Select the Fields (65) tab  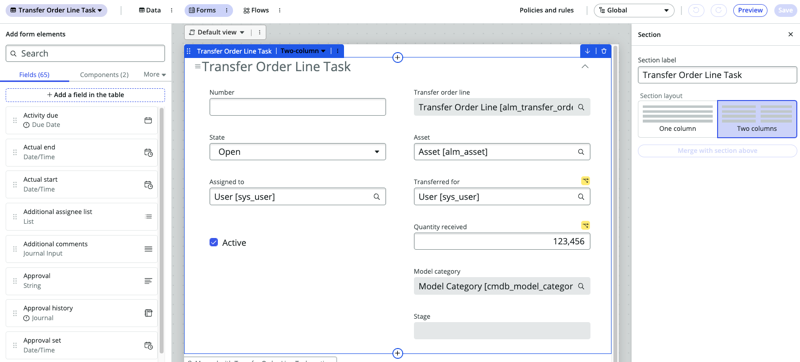point(34,74)
